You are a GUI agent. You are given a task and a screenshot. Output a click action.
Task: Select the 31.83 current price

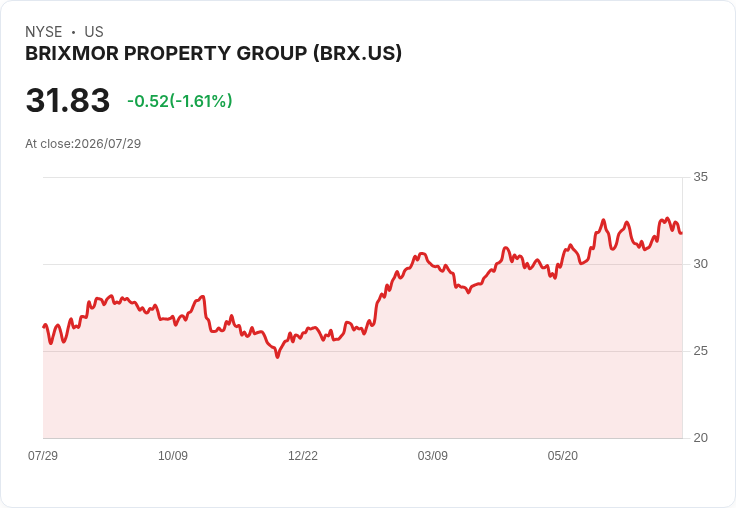[x=68, y=100]
